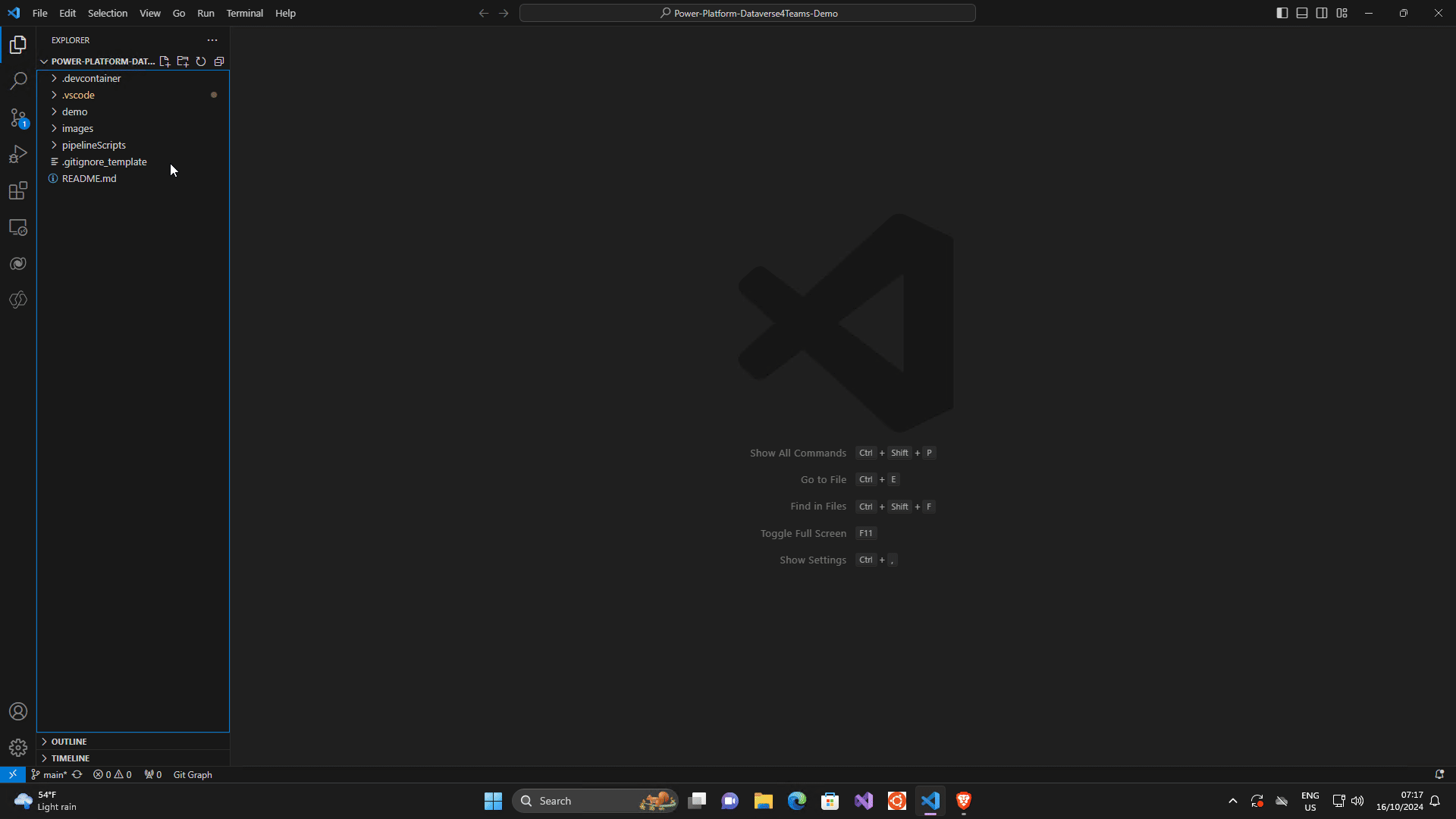
Task: Click the New File icon in Explorer
Action: point(165,61)
